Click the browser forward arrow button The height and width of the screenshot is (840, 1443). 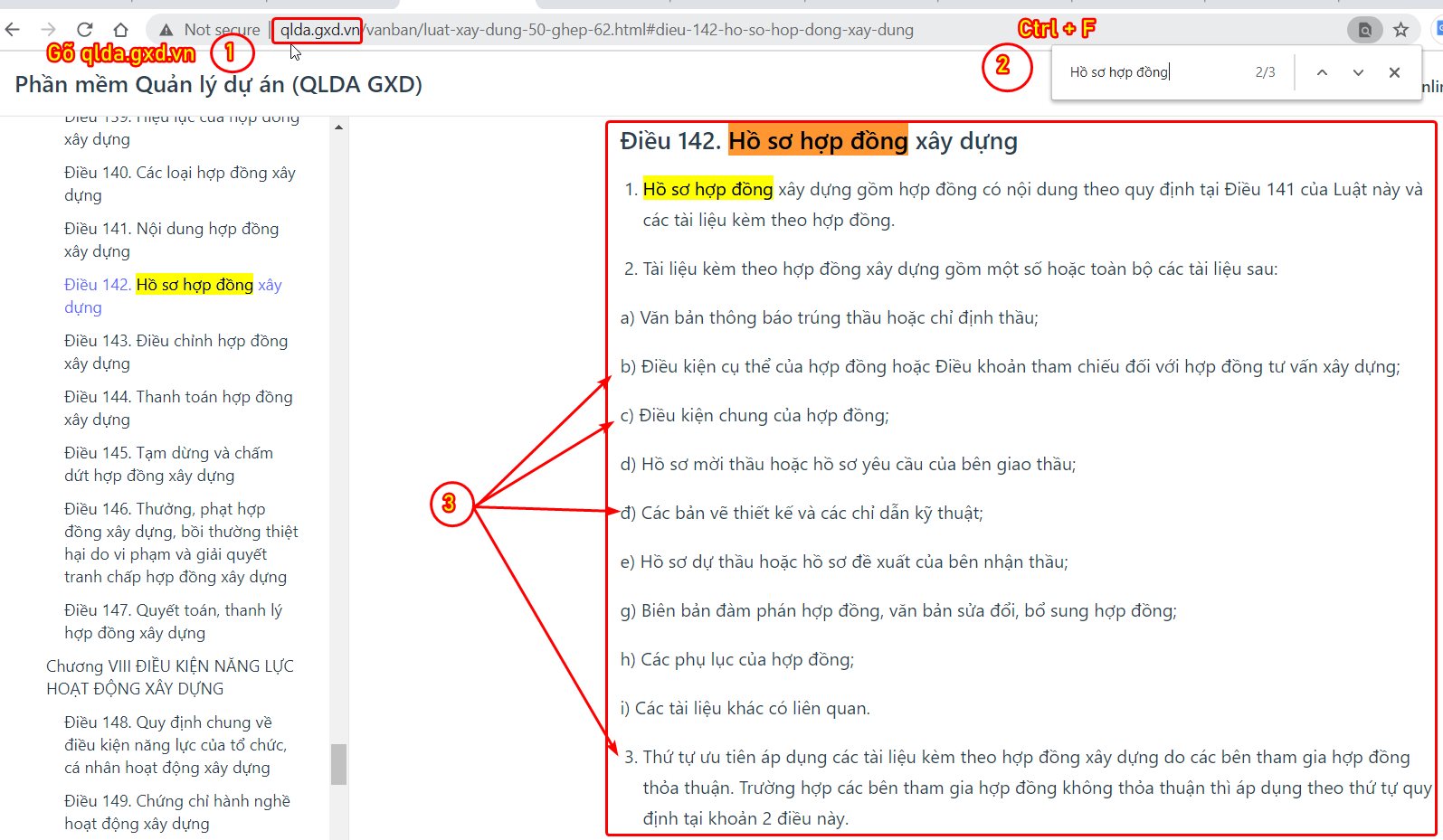point(49,30)
